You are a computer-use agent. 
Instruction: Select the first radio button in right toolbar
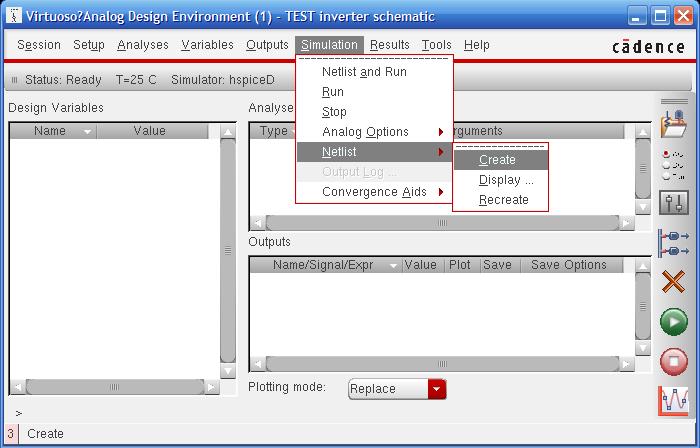[x=667, y=154]
